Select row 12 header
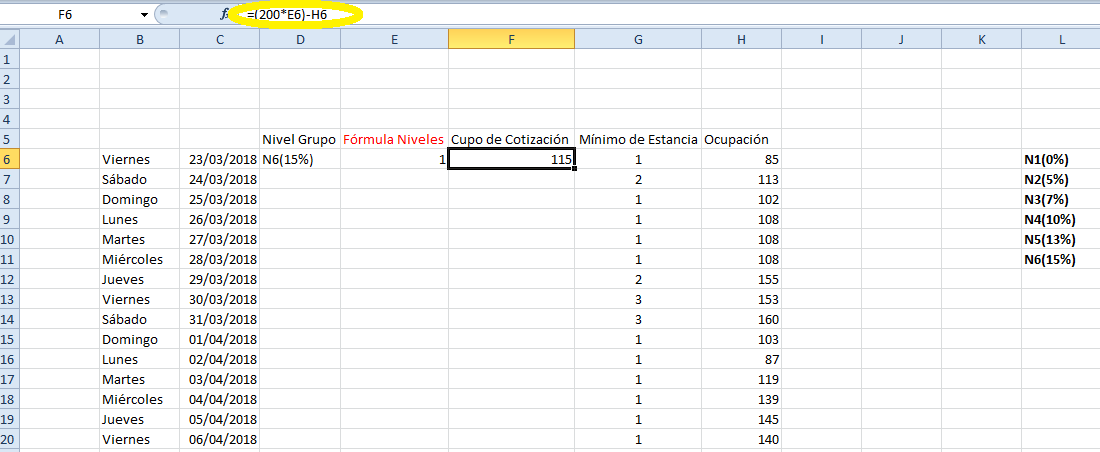1100x452 pixels. tap(9, 279)
